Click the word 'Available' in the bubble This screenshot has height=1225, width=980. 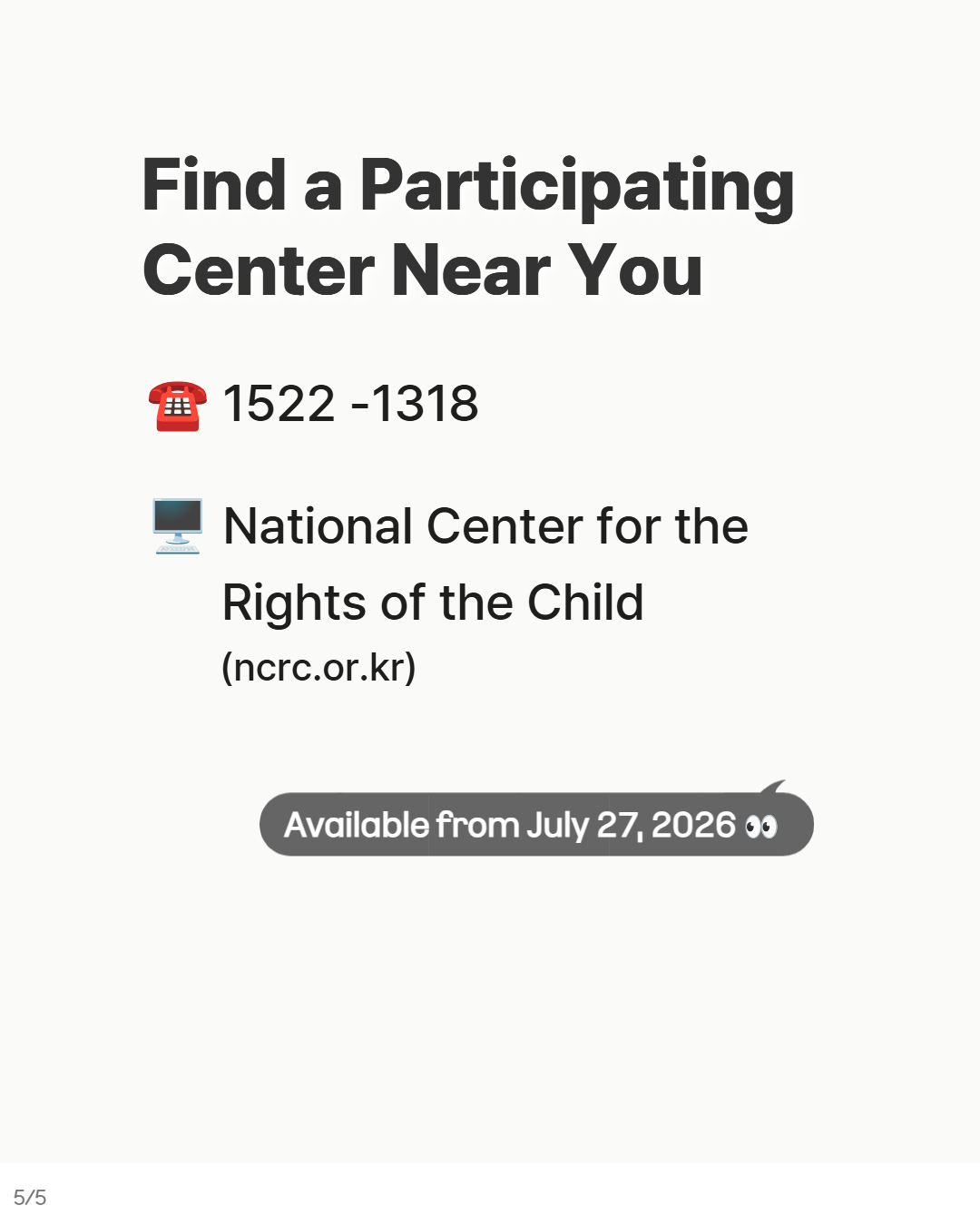(357, 825)
